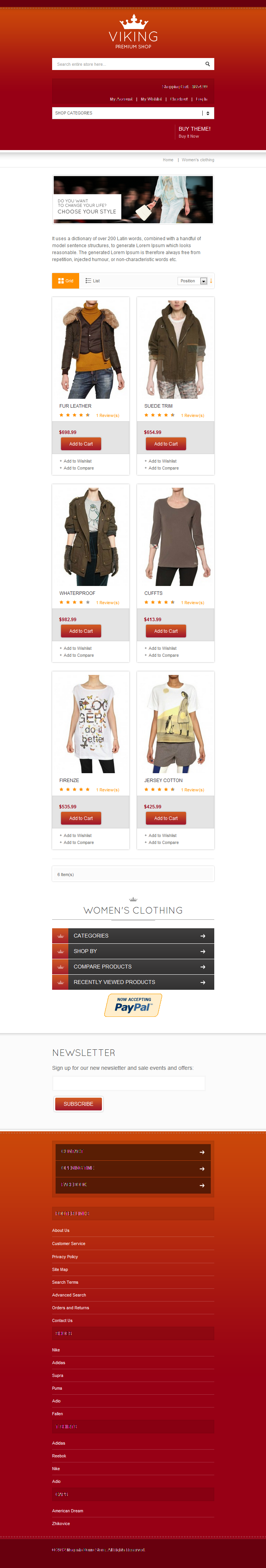Click the PayPal now accepting badge
The height and width of the screenshot is (1568, 266).
133,1006
